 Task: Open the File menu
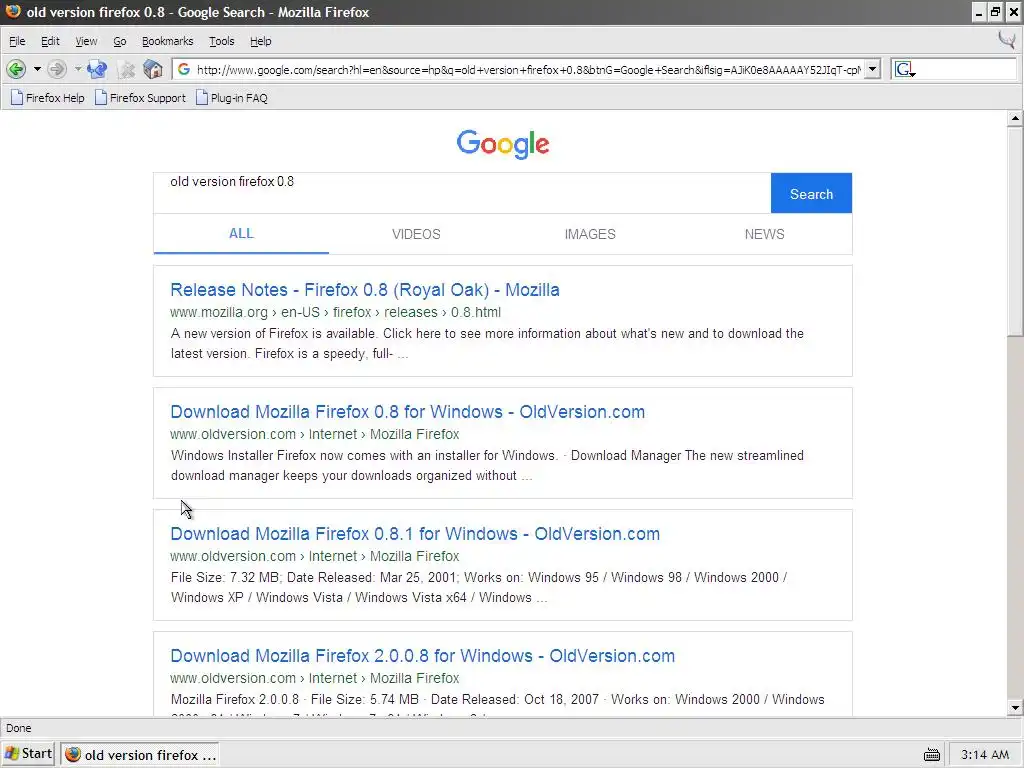pos(17,41)
